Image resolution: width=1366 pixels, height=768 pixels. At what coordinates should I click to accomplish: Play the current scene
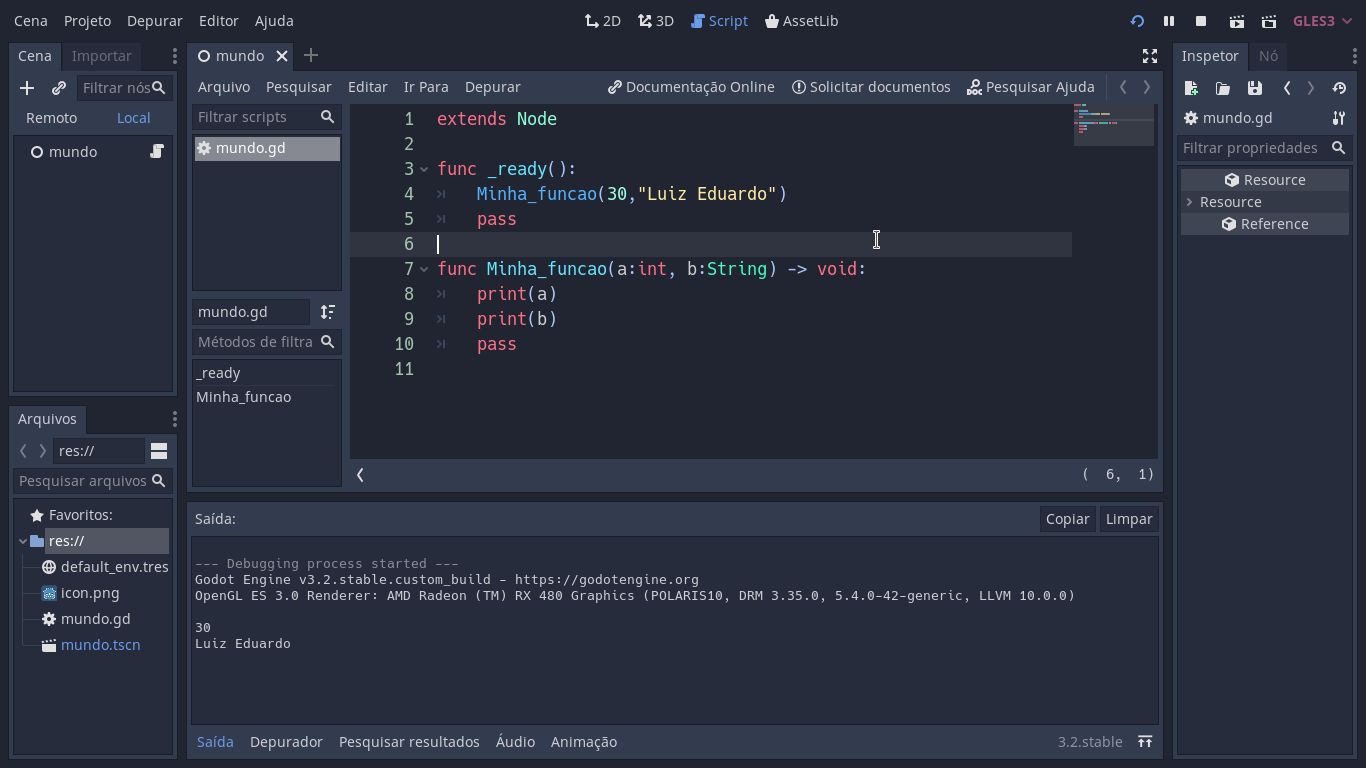(x=1237, y=21)
